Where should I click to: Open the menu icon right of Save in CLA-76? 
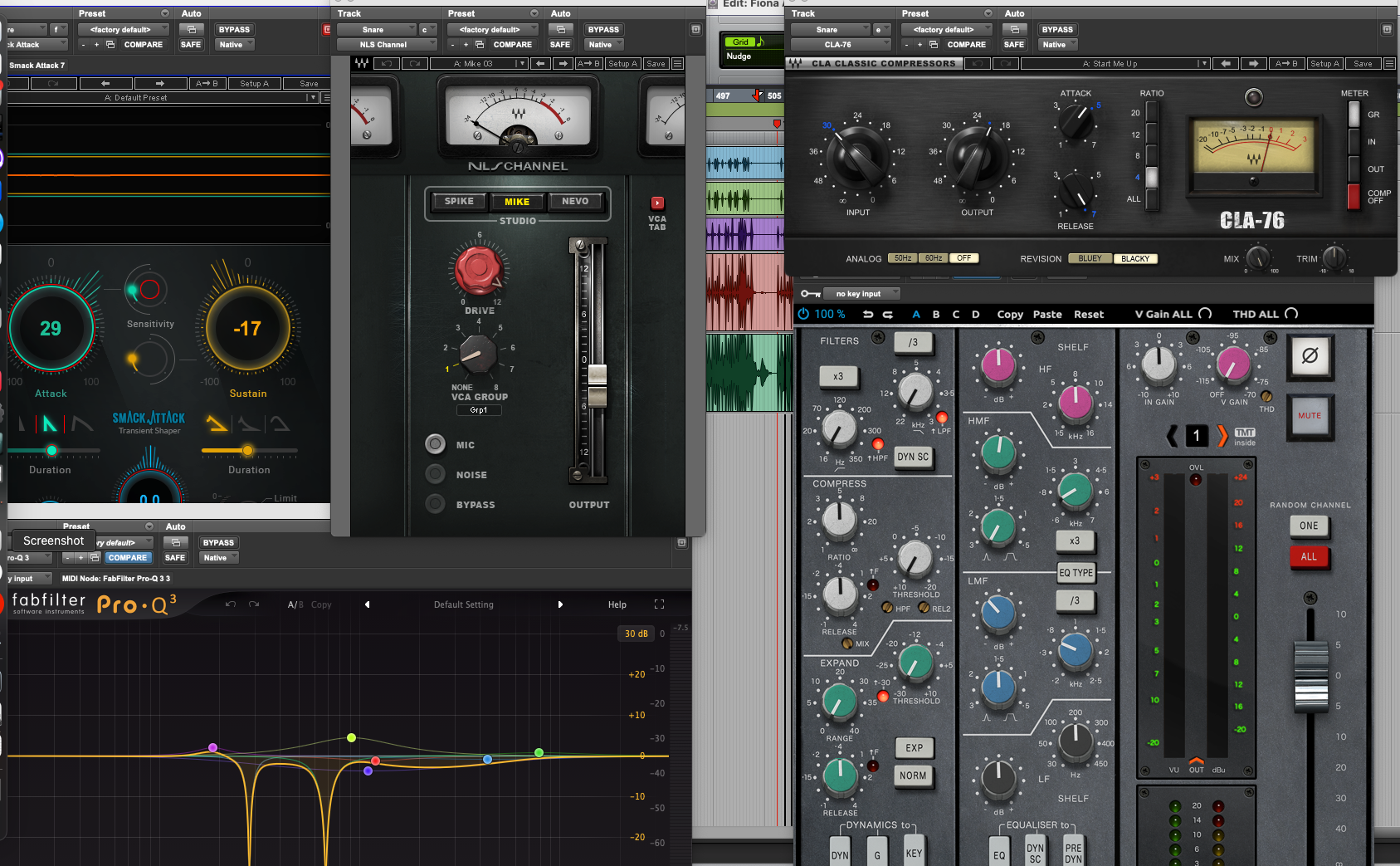click(1389, 63)
